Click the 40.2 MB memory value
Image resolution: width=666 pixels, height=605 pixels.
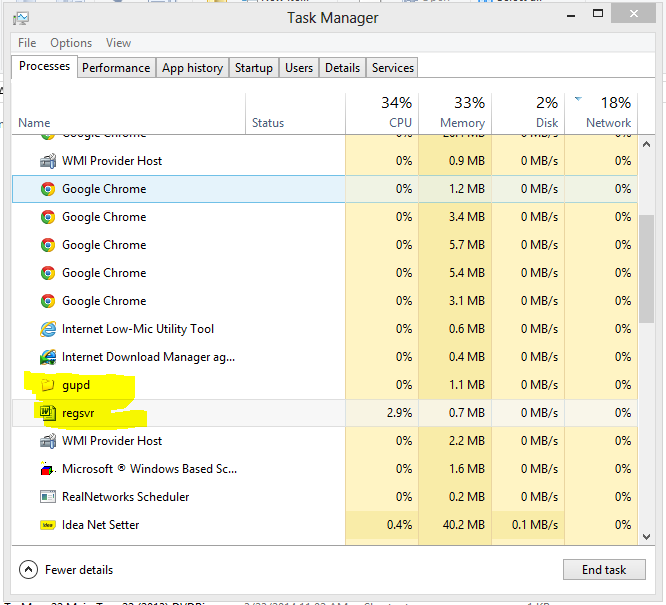point(464,525)
